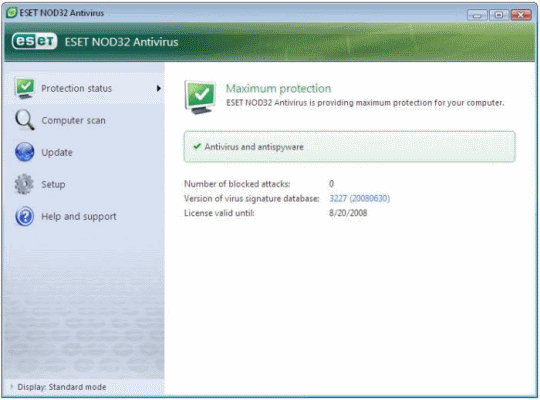Screen dimensions: 540x400
Task: Click the Version of virus signature database label
Action: coord(252,198)
